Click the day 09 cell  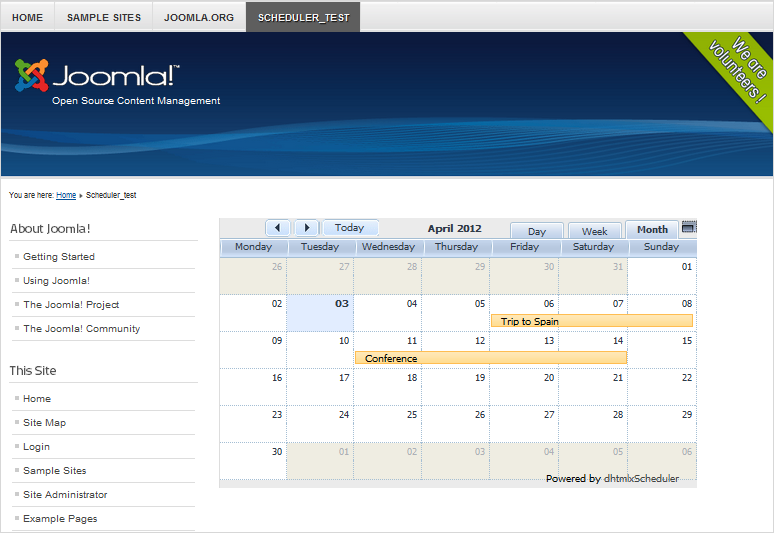coord(253,350)
